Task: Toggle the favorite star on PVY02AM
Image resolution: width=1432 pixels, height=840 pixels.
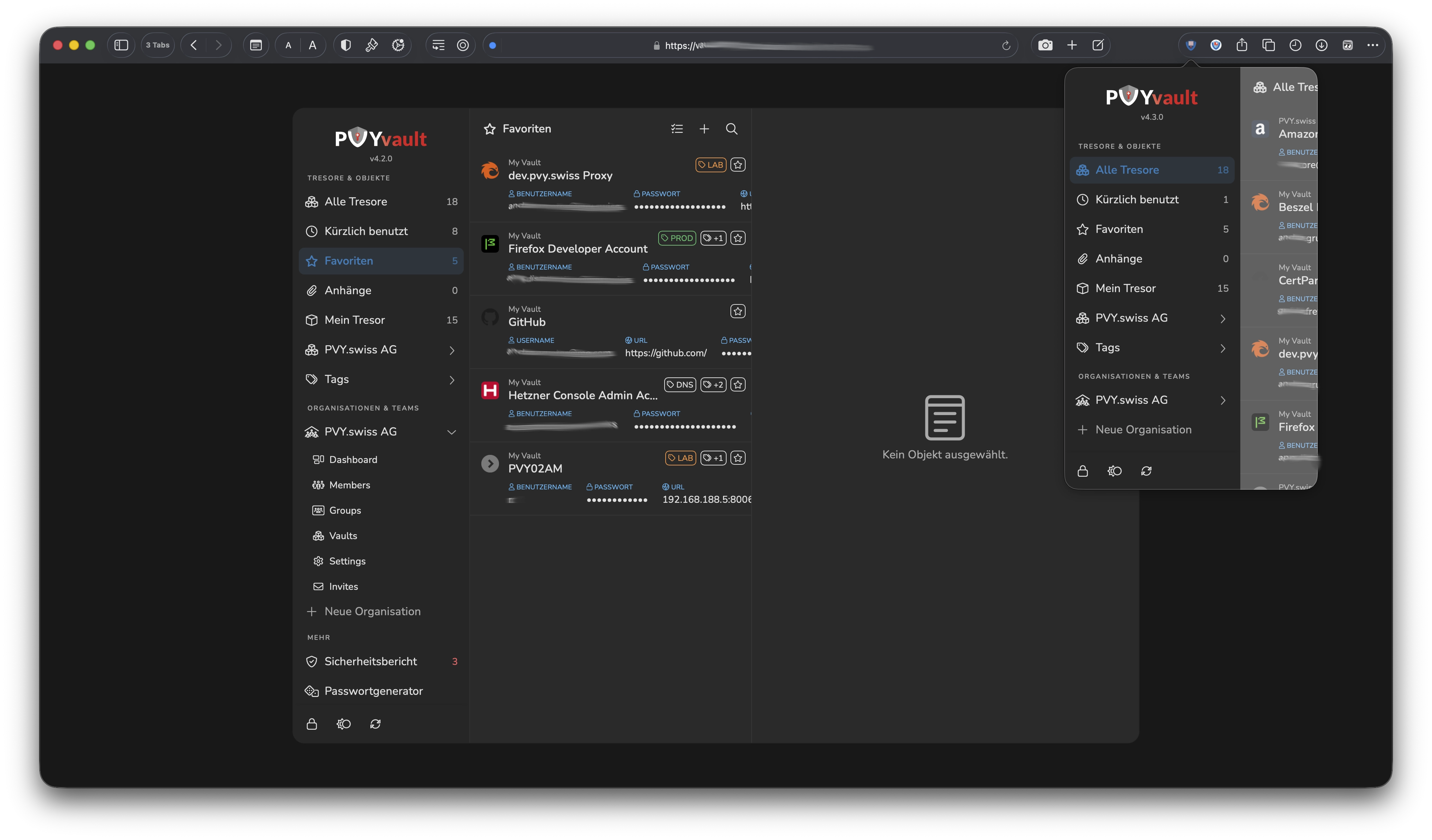Action: pyautogui.click(x=737, y=457)
